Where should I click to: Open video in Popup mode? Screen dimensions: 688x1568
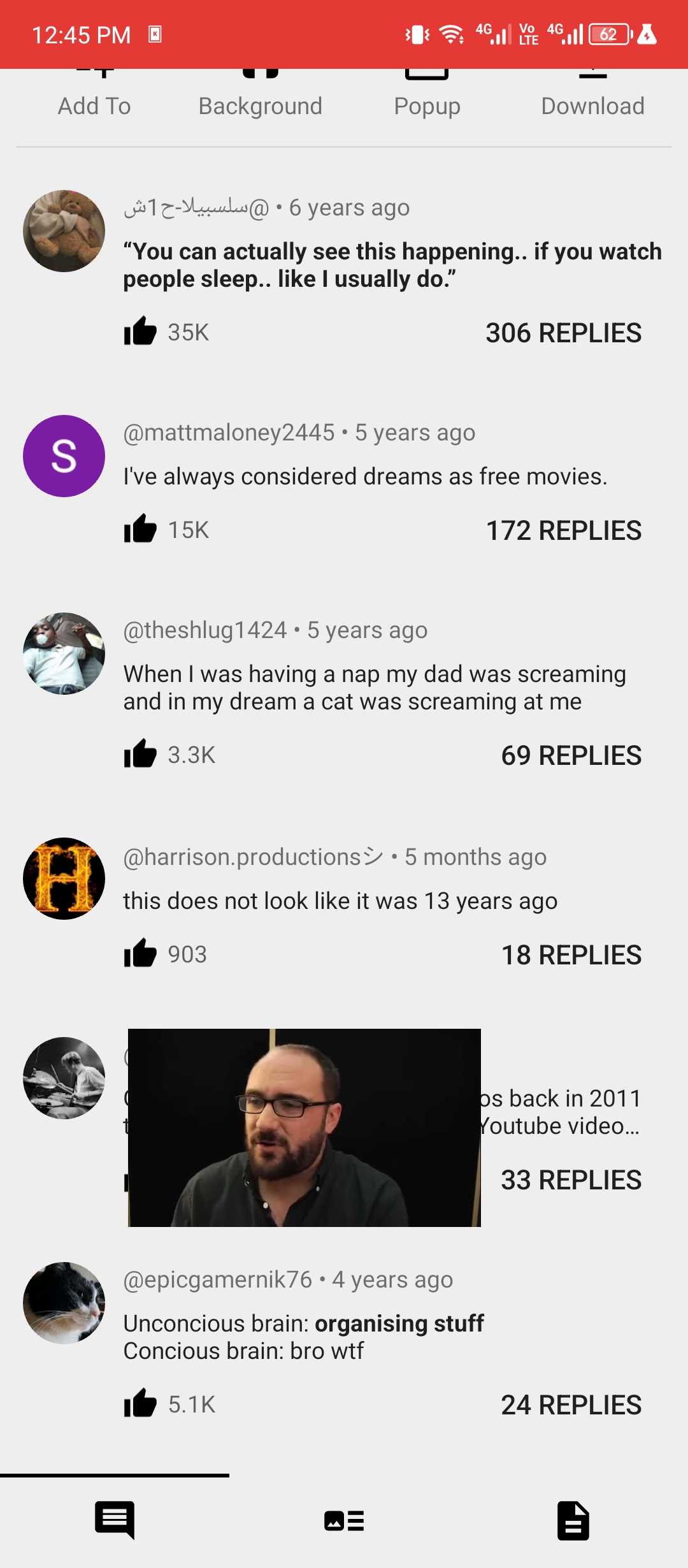(x=427, y=96)
